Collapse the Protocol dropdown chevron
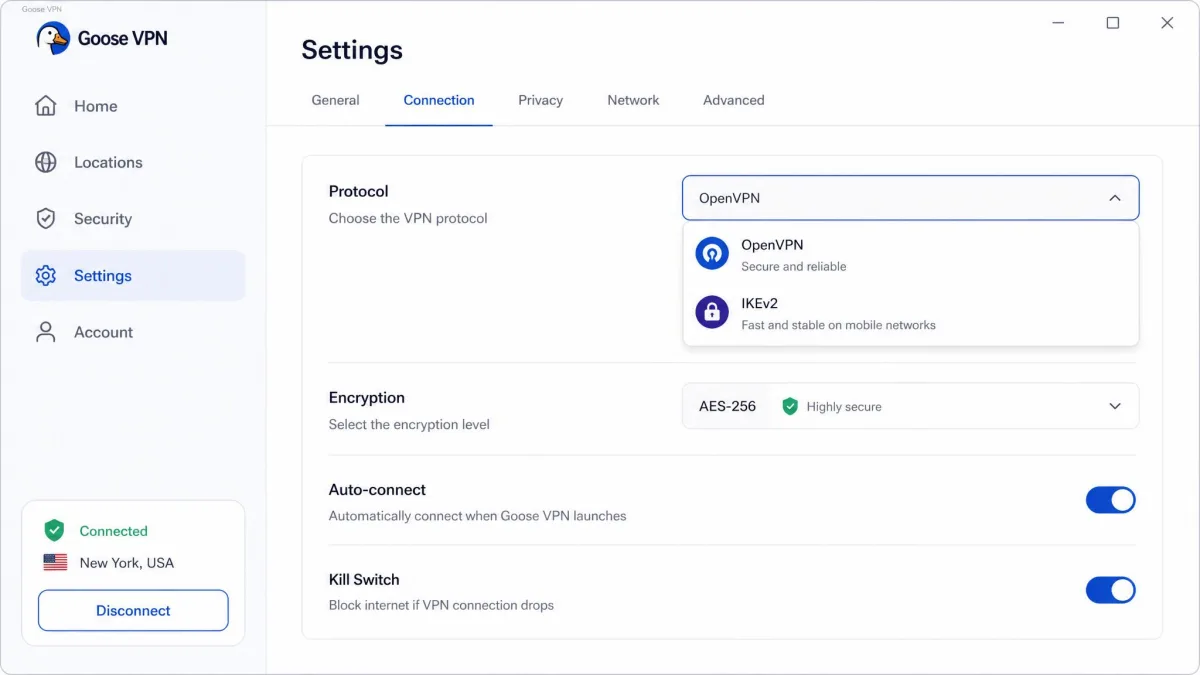Viewport: 1200px width, 675px height. (1115, 198)
